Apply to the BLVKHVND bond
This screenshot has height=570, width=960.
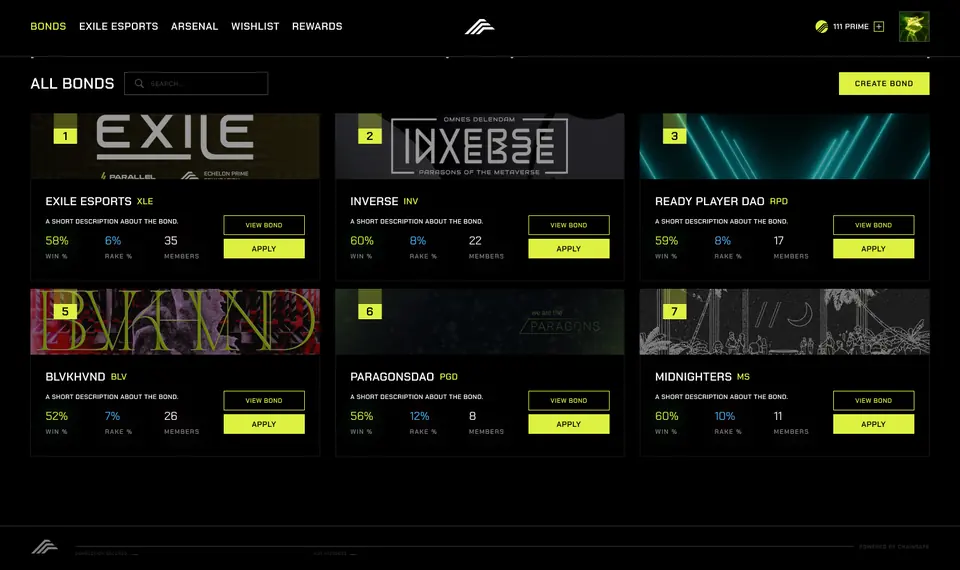tap(264, 424)
